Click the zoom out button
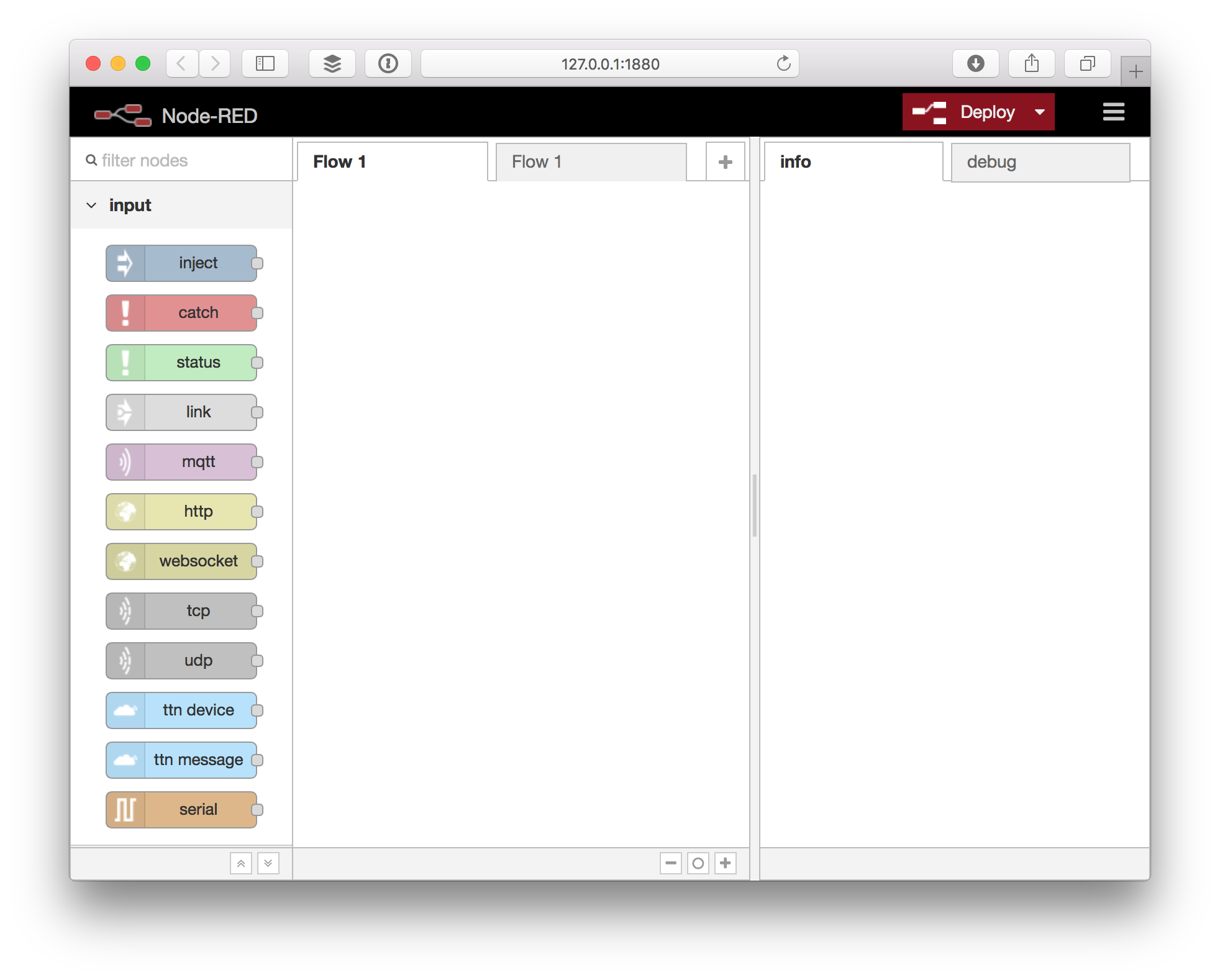1220x980 pixels. coord(671,862)
